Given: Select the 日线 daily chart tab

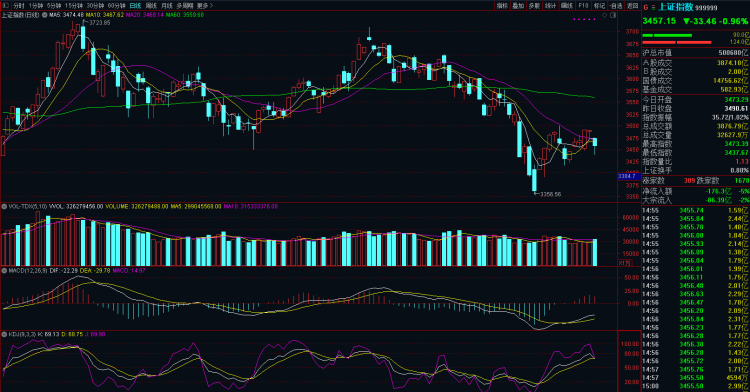Looking at the screenshot, I should click(135, 6).
